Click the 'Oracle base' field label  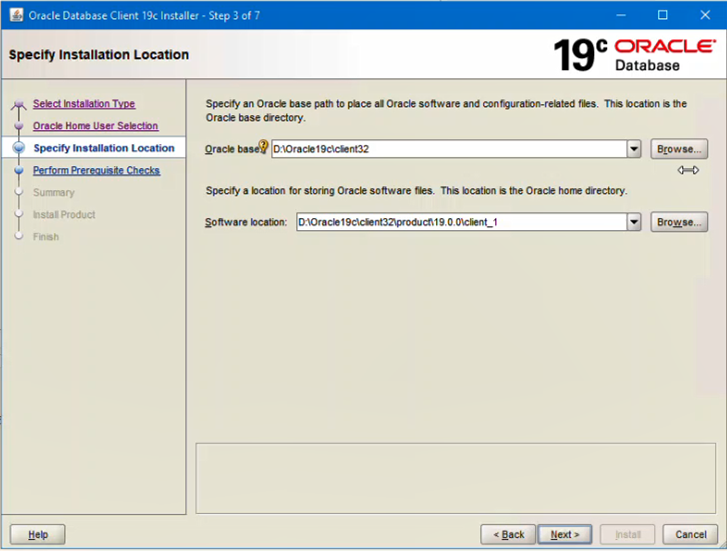pyautogui.click(x=232, y=149)
